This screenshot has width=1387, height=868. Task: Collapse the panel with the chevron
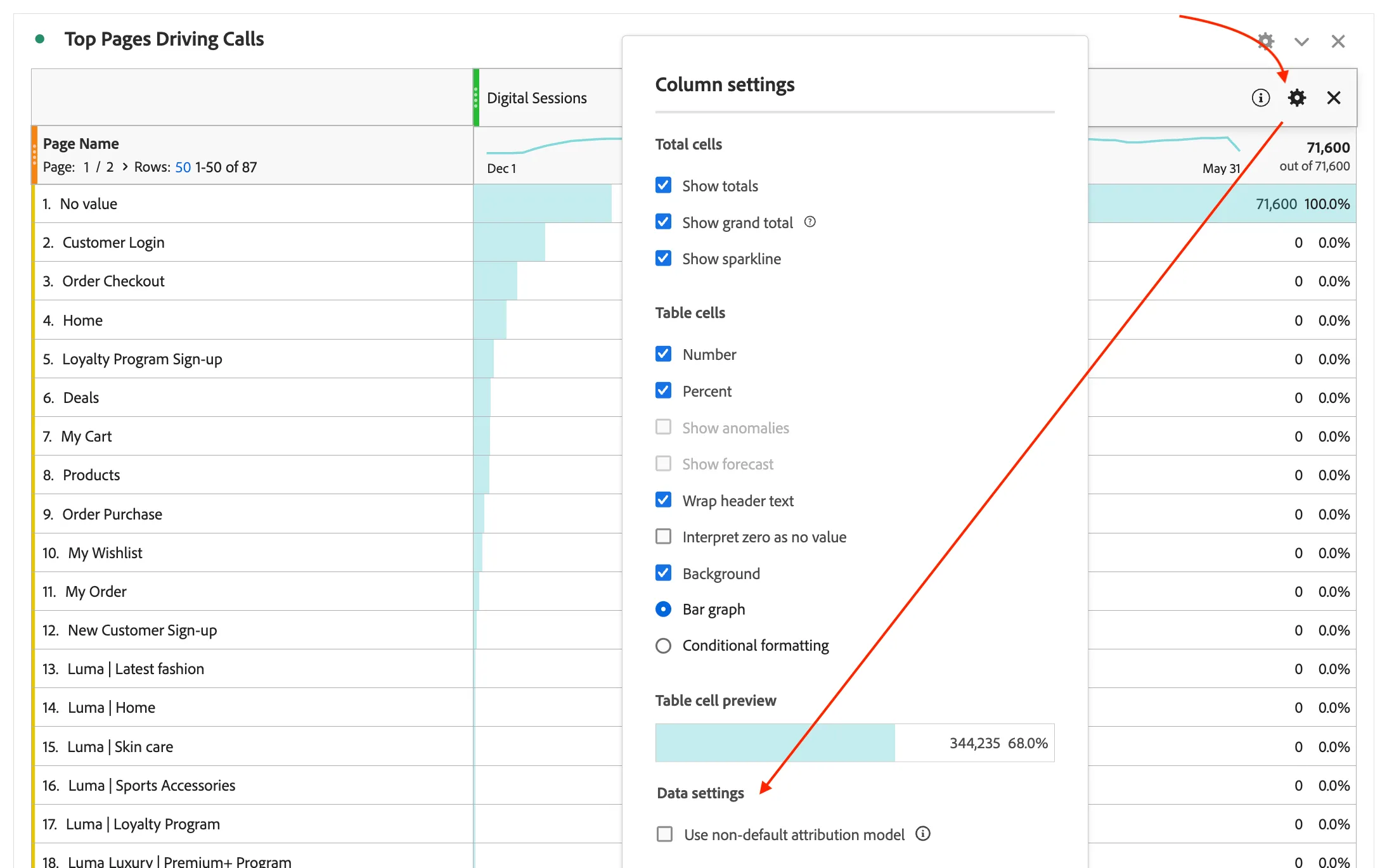pyautogui.click(x=1301, y=42)
